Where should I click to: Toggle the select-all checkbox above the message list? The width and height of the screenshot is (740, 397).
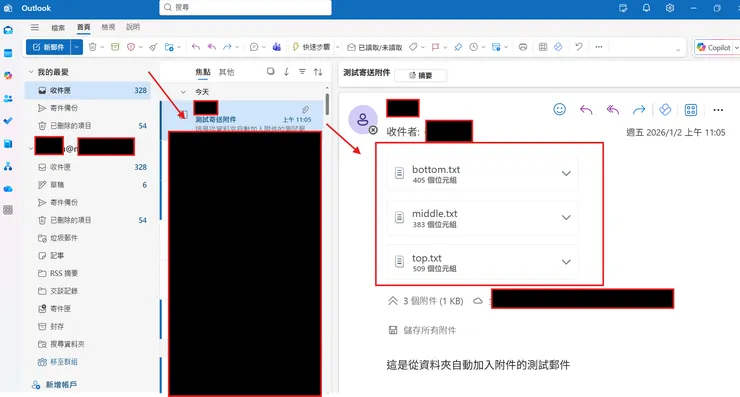click(x=270, y=71)
